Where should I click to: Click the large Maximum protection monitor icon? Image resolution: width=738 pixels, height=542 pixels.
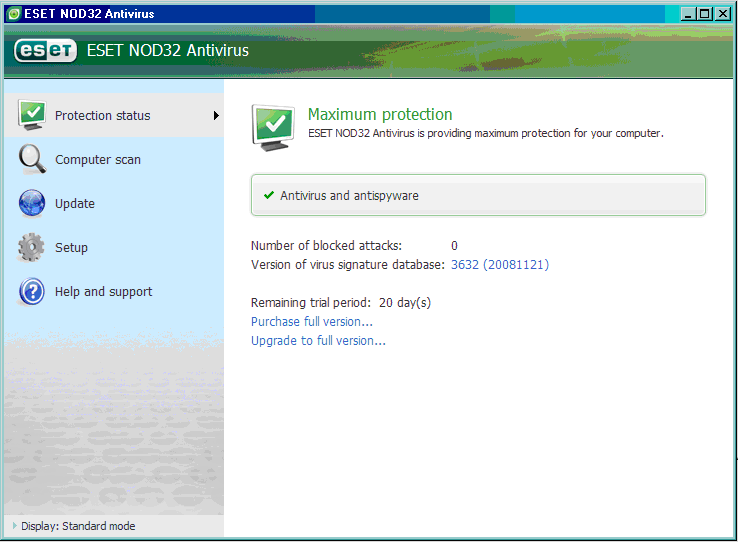coord(273,128)
